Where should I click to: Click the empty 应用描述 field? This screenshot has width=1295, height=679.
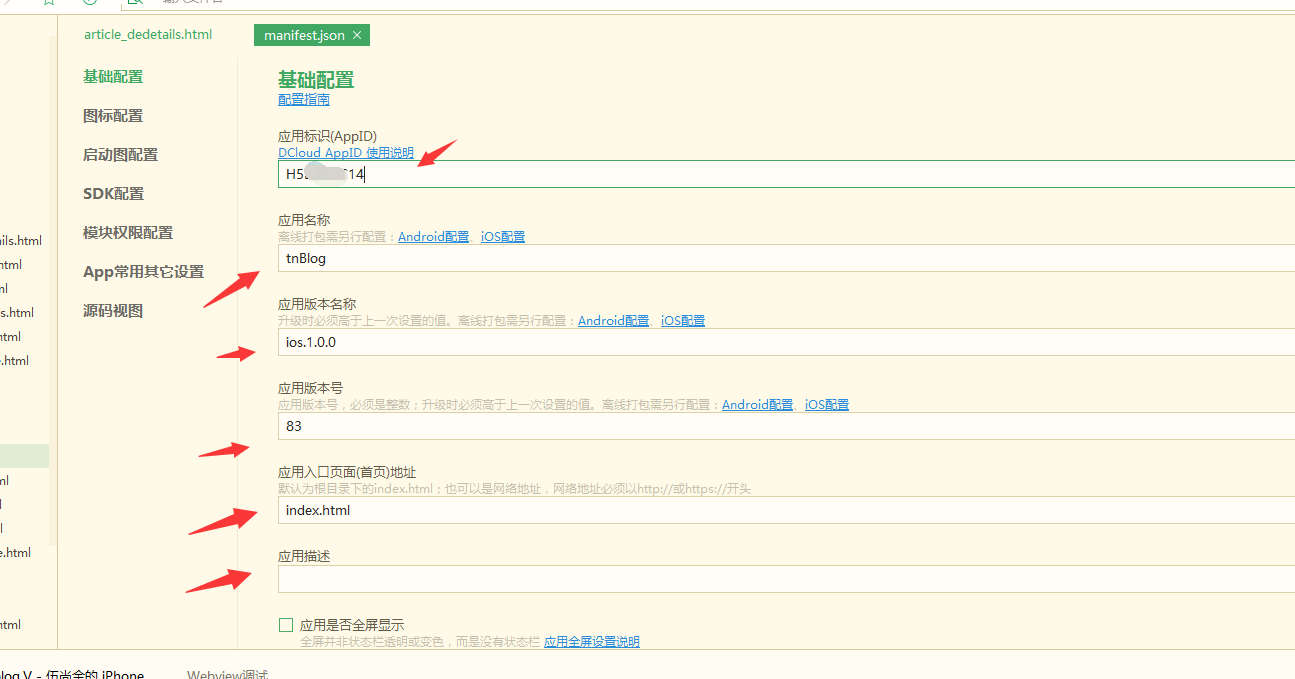tap(785, 579)
